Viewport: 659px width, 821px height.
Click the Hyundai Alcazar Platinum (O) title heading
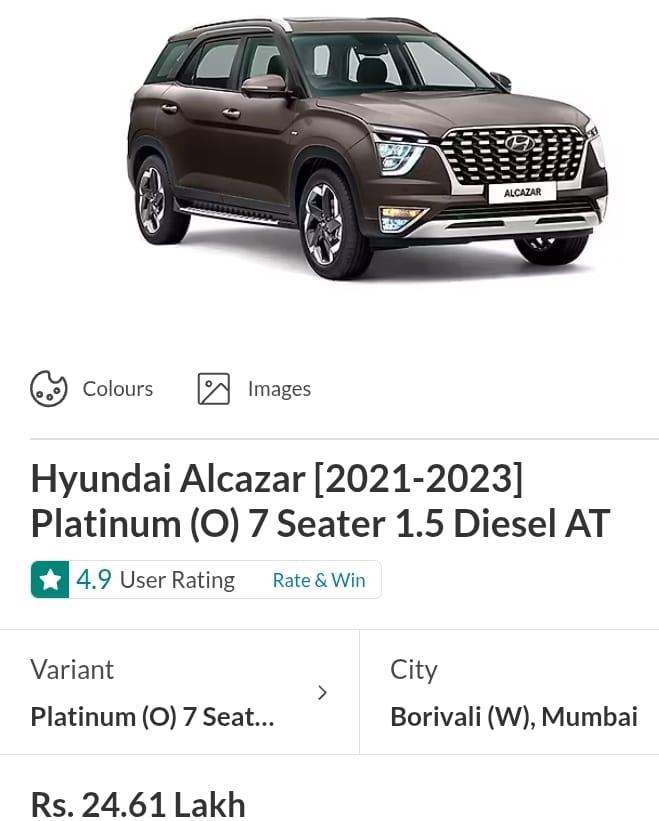(320, 501)
